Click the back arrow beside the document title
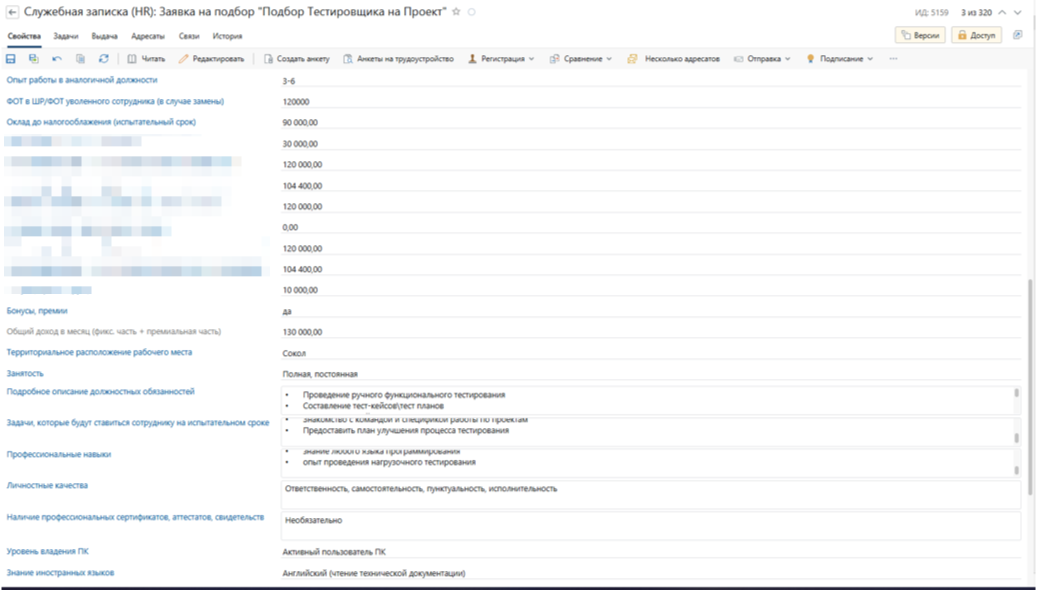 (x=11, y=12)
